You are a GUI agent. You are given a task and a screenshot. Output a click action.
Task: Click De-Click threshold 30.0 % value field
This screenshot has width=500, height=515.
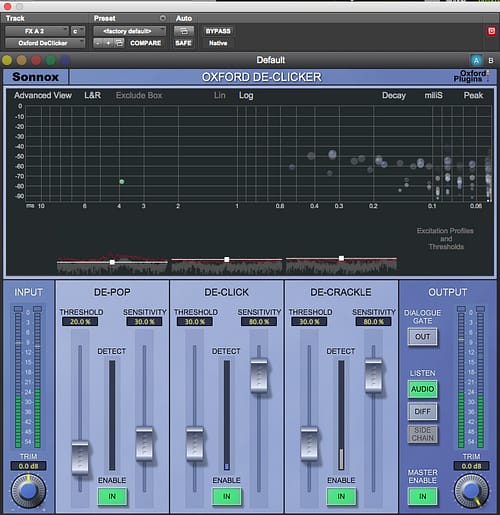coord(195,322)
